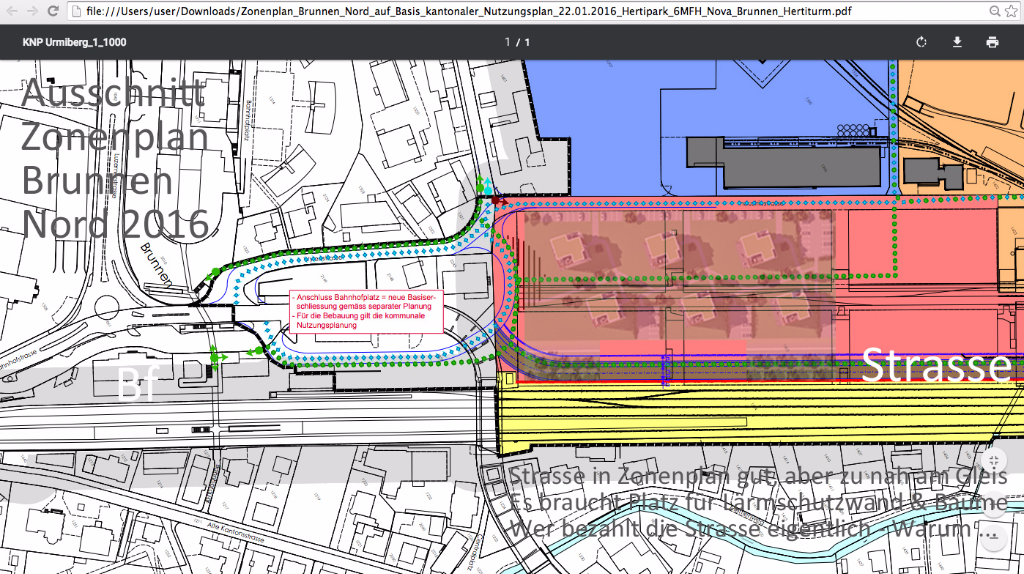Click the browser back arrow
This screenshot has width=1024, height=574.
coord(11,10)
